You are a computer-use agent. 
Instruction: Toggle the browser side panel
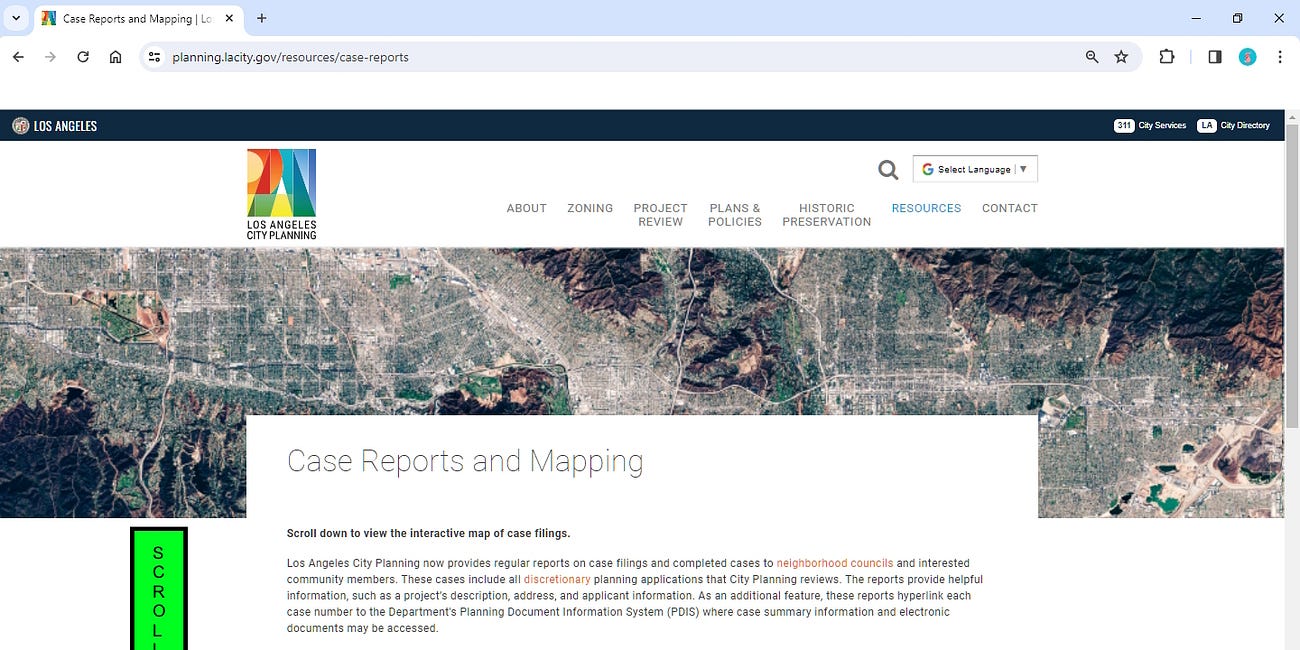pyautogui.click(x=1215, y=57)
